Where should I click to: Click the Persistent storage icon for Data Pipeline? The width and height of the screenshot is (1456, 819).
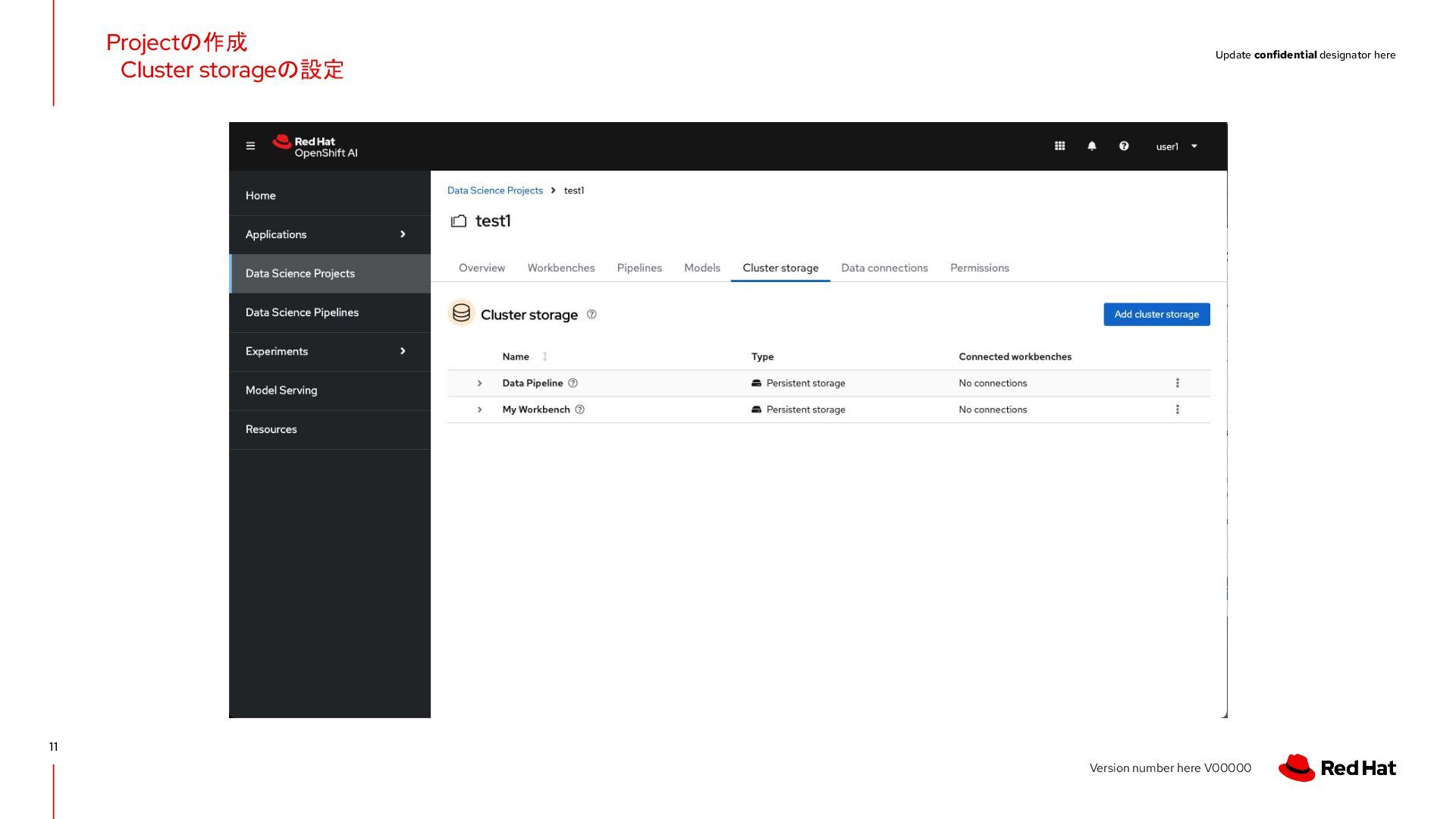[756, 383]
